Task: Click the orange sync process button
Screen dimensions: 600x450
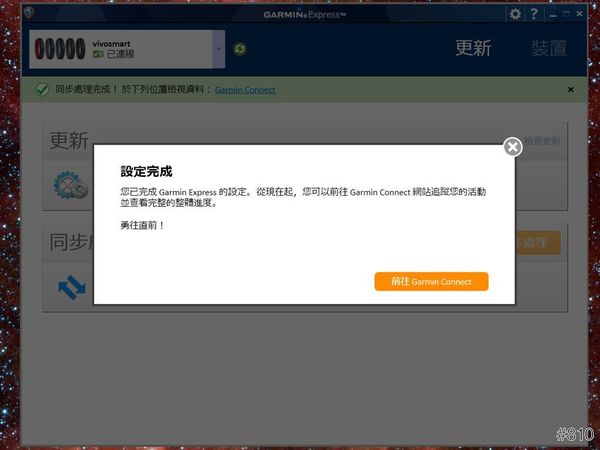Action: point(538,243)
